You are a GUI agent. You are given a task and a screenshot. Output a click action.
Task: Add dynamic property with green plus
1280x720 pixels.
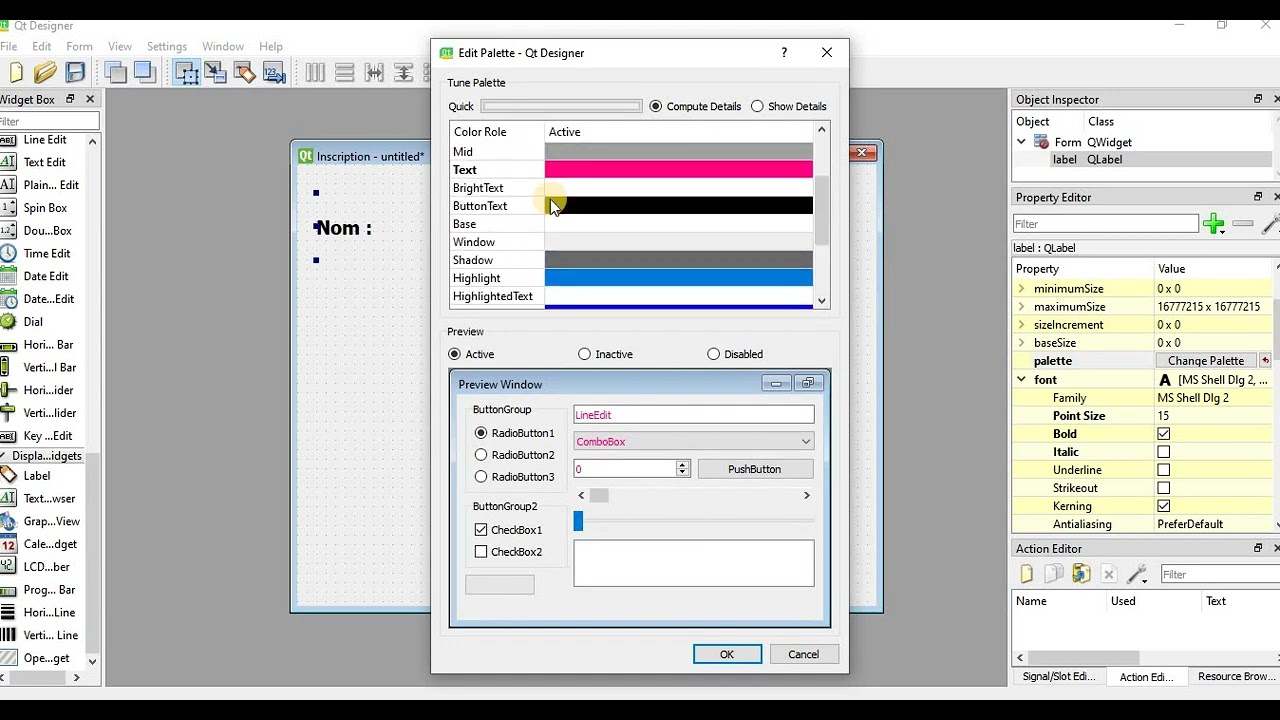click(1214, 224)
